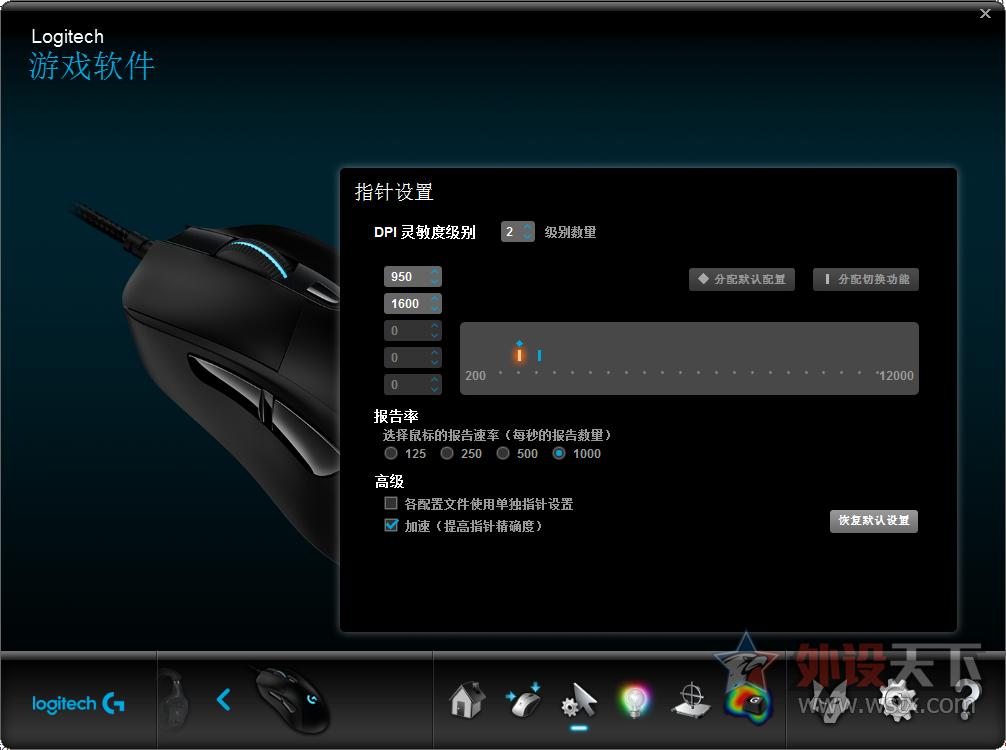This screenshot has width=1006, height=750.
Task: Click the 200 minimum DPI label
Action: tap(475, 375)
